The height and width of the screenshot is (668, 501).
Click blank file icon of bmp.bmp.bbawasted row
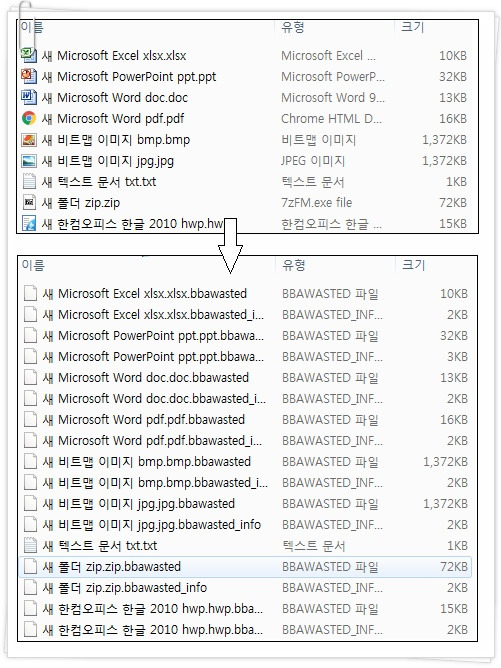(30, 461)
